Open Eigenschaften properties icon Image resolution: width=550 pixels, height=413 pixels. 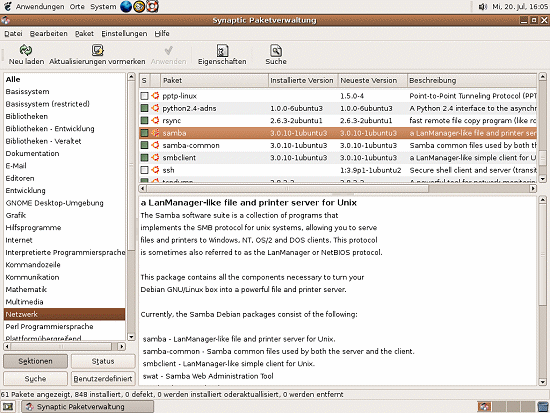222,51
